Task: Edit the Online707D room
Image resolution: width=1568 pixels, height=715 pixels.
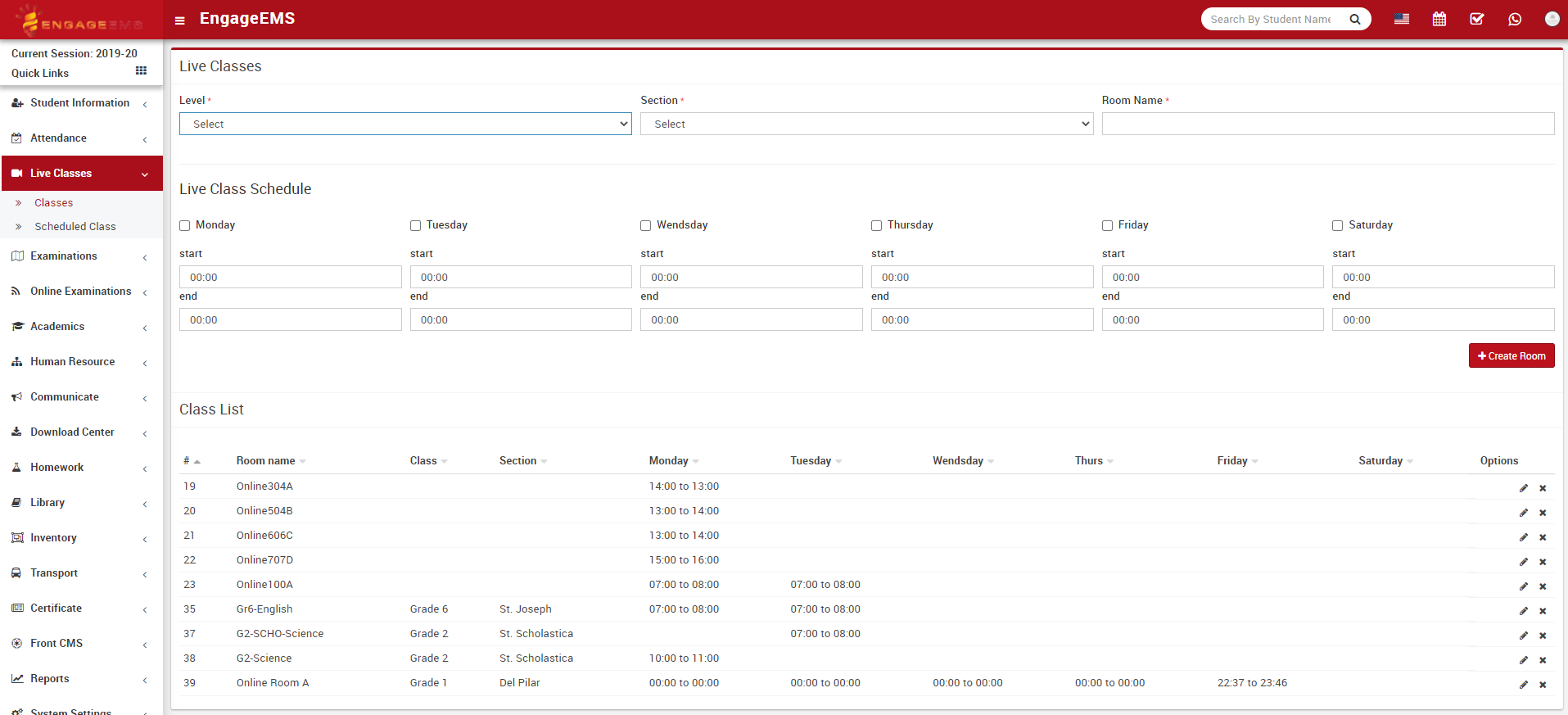Action: coord(1524,562)
